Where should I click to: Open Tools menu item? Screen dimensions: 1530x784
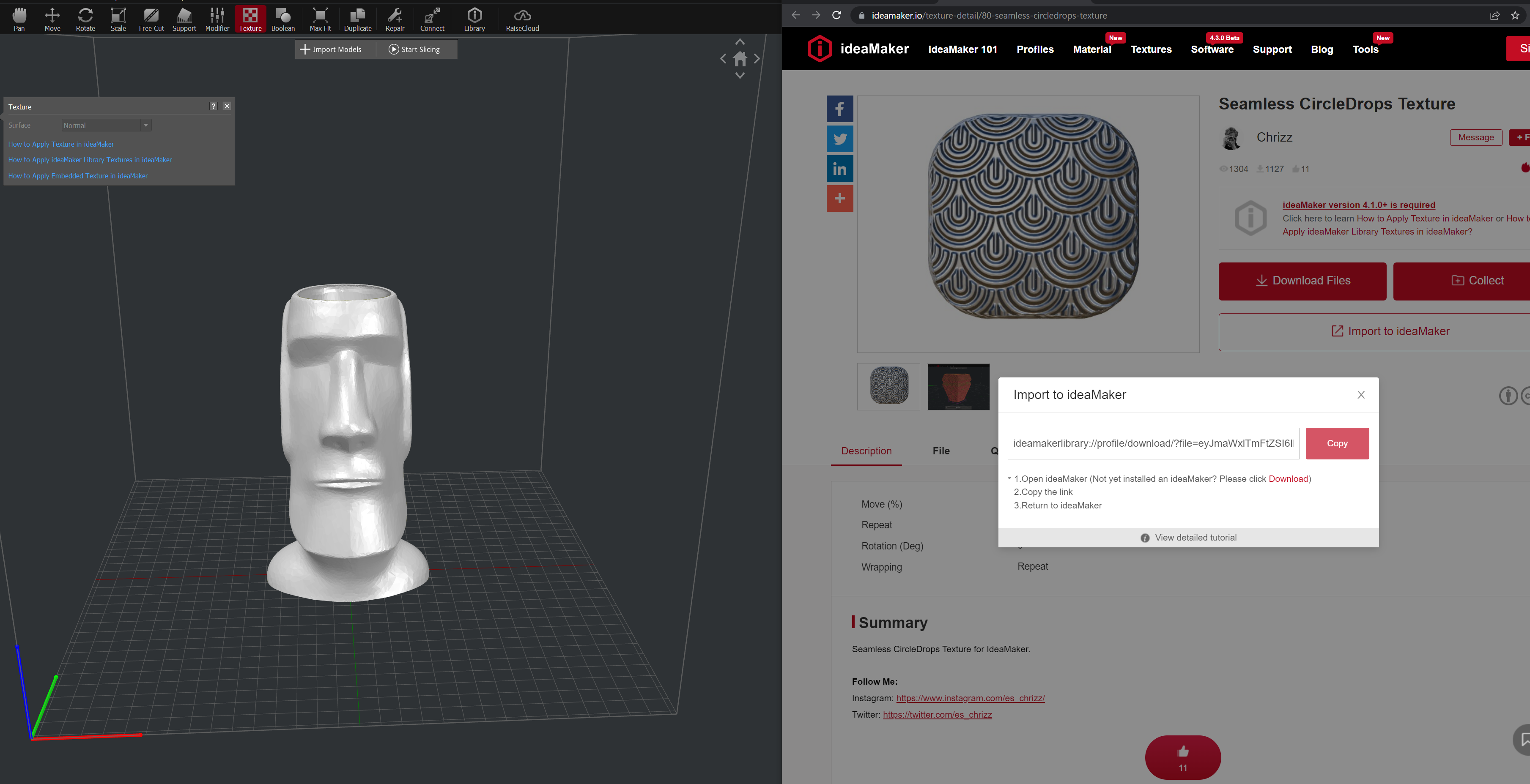1365,49
